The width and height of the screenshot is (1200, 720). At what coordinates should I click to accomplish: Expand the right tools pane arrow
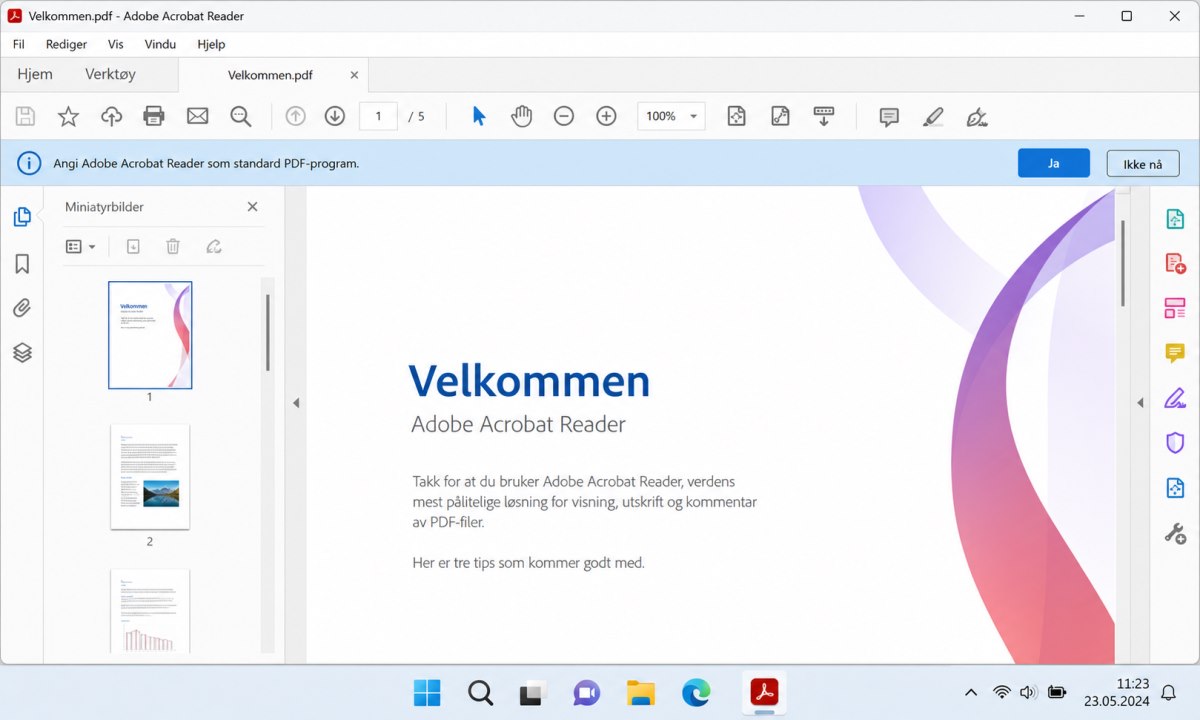coord(1140,403)
